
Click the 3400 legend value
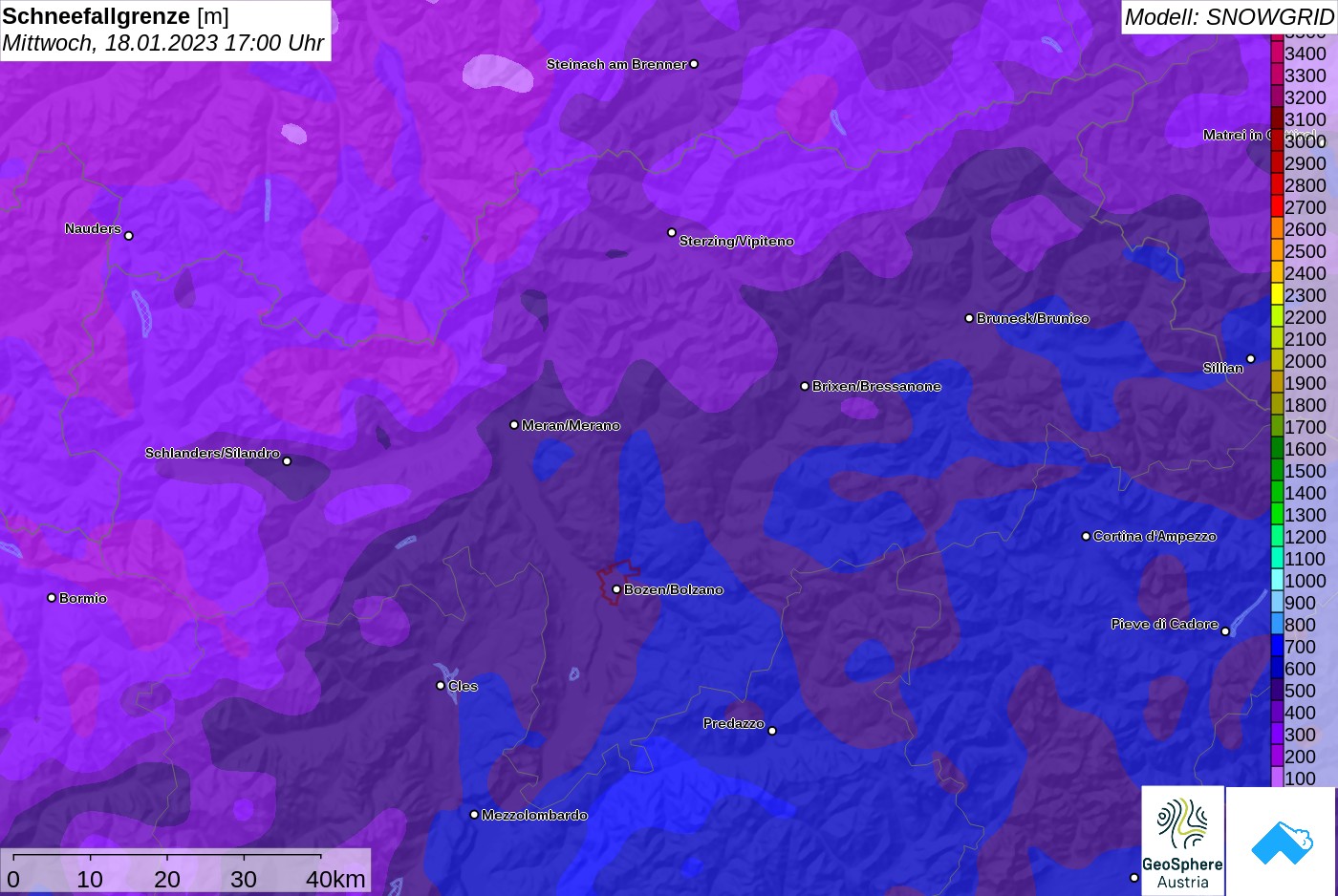[x=1306, y=53]
